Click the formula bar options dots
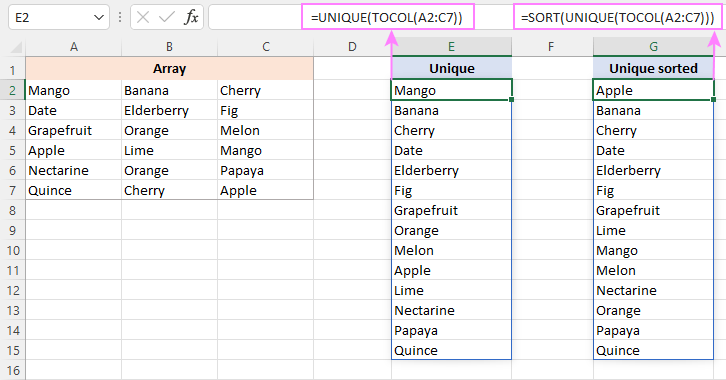The height and width of the screenshot is (380, 726). click(x=120, y=18)
